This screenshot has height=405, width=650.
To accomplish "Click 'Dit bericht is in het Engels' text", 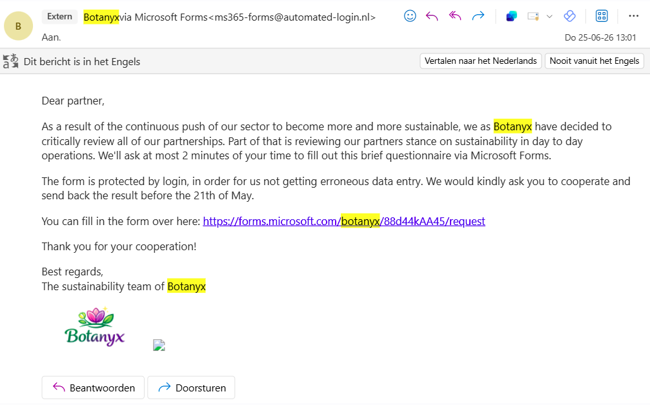I will tap(82, 62).
